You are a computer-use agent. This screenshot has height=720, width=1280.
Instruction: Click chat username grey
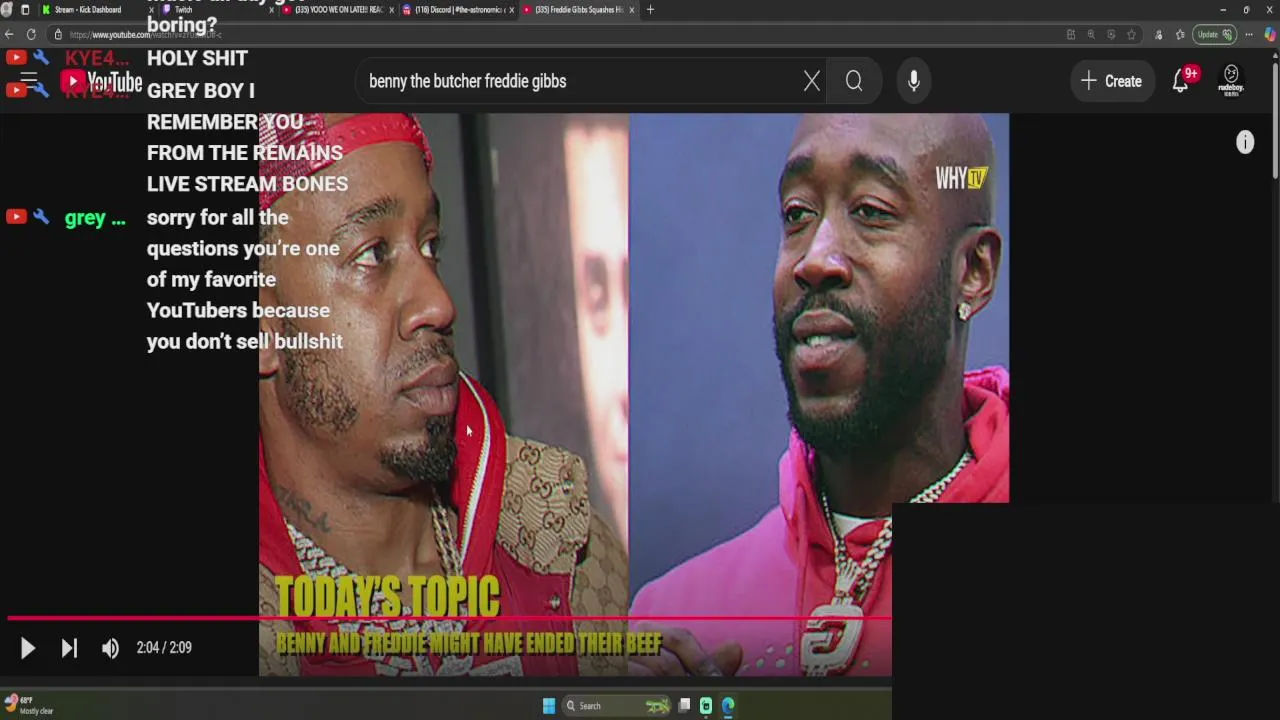95,218
